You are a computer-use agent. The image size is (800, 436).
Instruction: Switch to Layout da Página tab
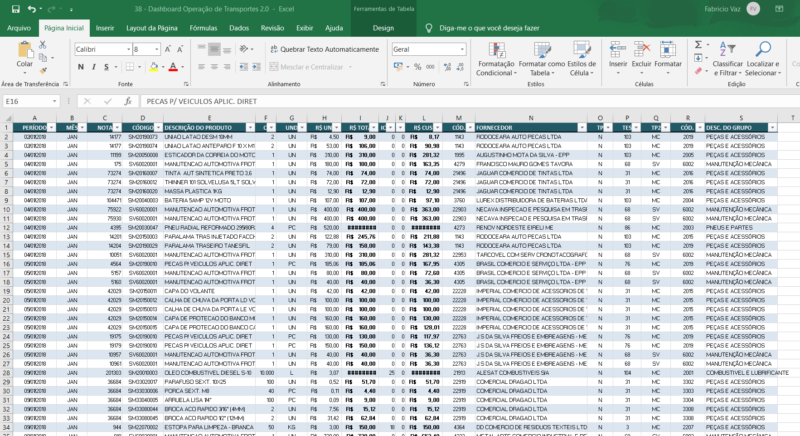pos(152,28)
